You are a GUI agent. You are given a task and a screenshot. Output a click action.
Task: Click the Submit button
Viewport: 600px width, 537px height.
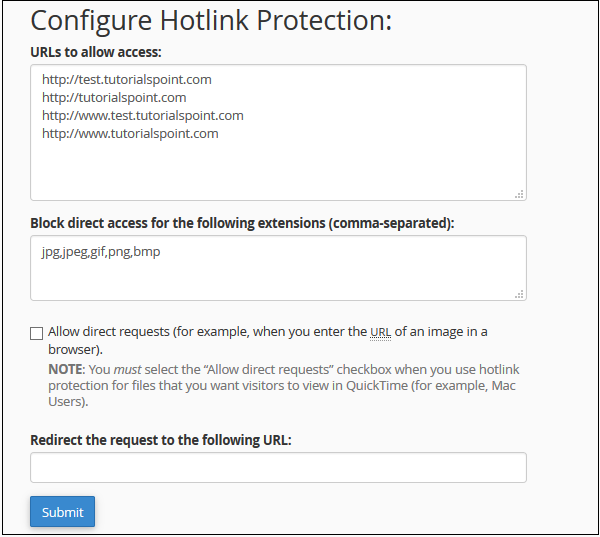(x=63, y=512)
